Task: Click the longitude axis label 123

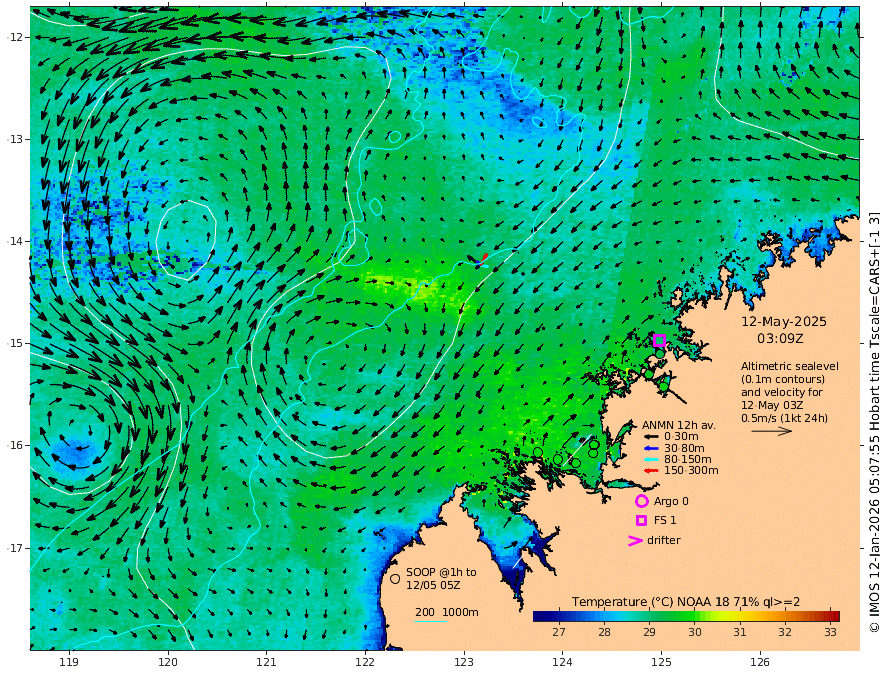Action: (464, 663)
